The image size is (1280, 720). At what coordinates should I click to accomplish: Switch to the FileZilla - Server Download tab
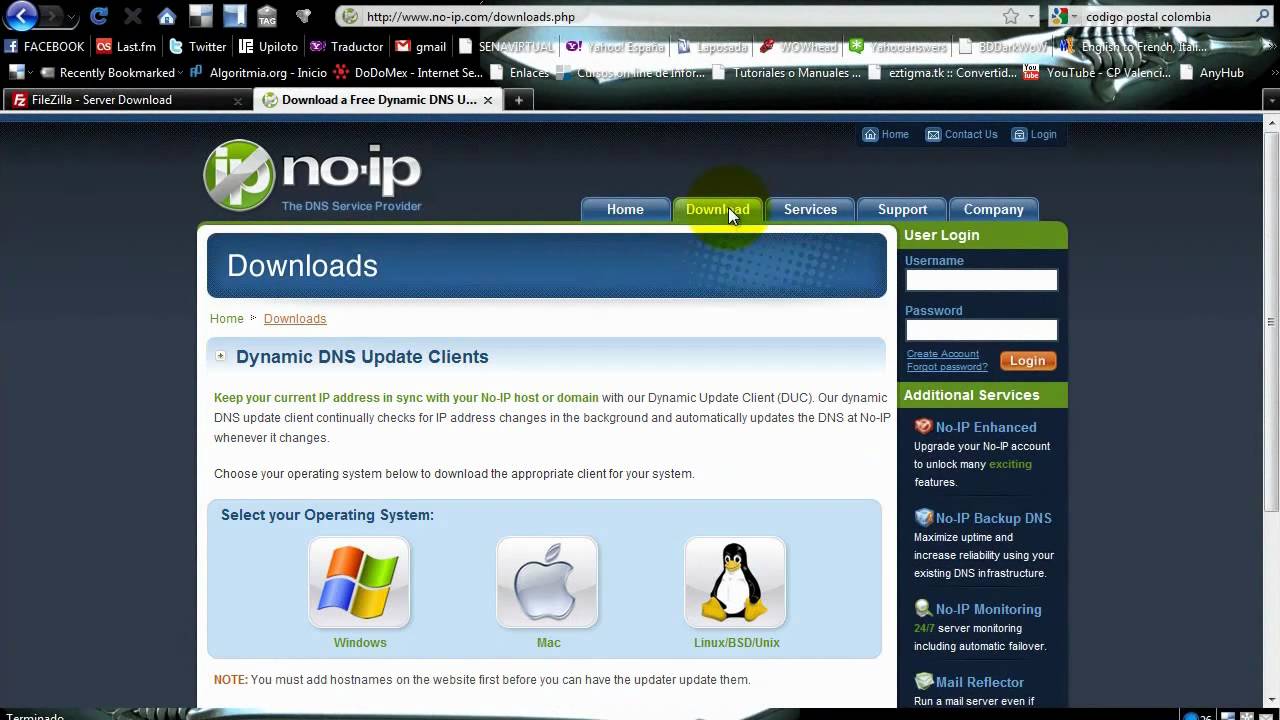[127, 100]
